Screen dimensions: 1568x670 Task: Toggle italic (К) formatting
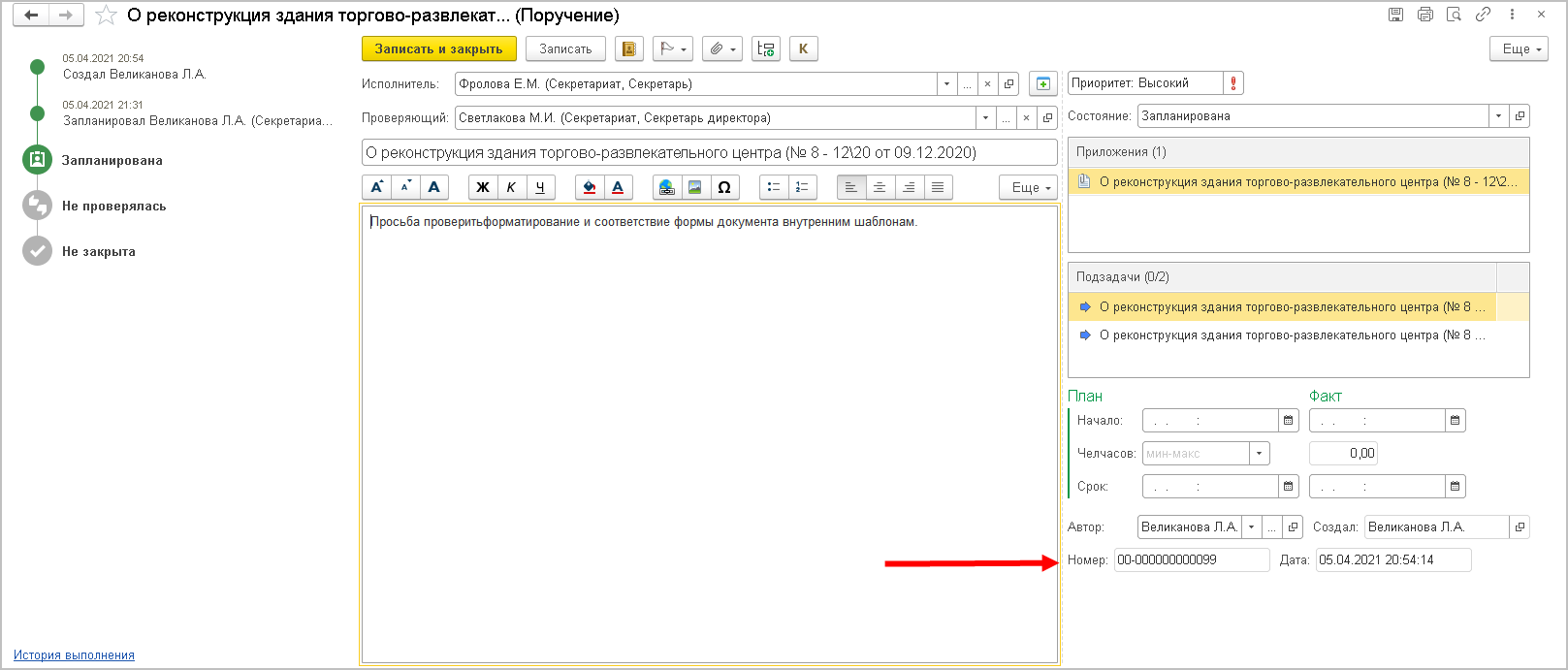pos(511,187)
